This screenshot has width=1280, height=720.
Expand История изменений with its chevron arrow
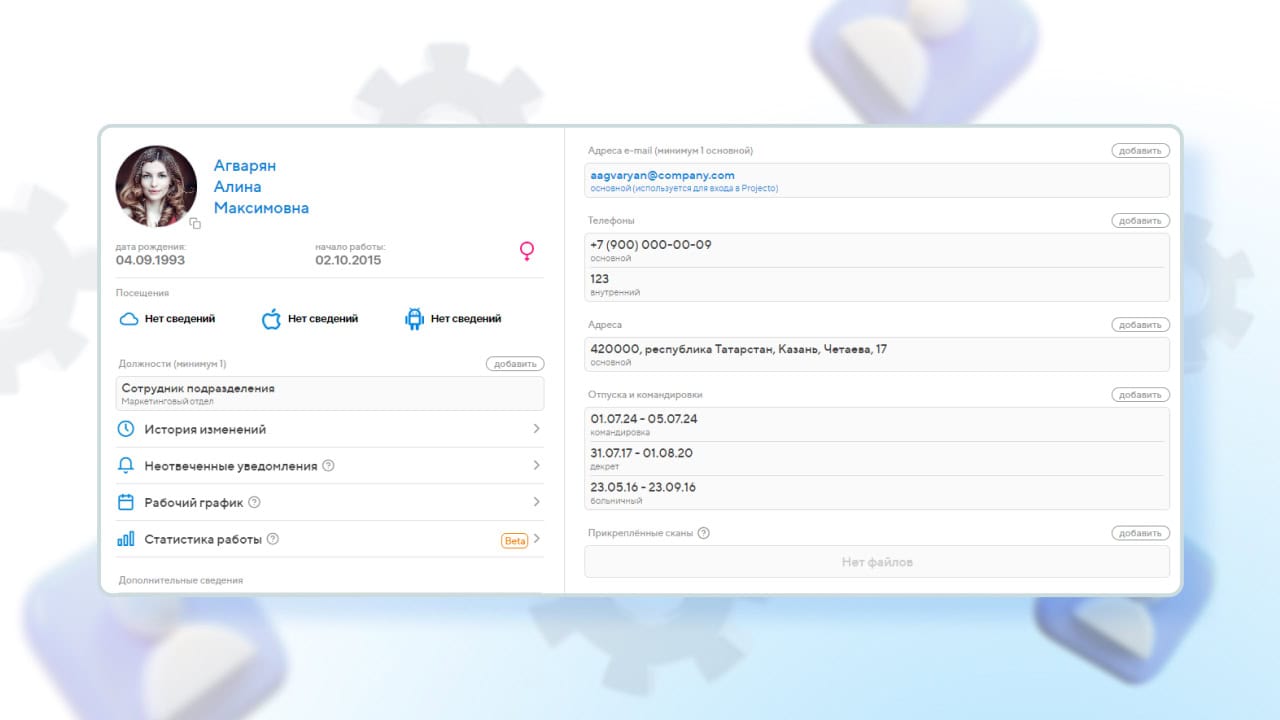pyautogui.click(x=536, y=429)
